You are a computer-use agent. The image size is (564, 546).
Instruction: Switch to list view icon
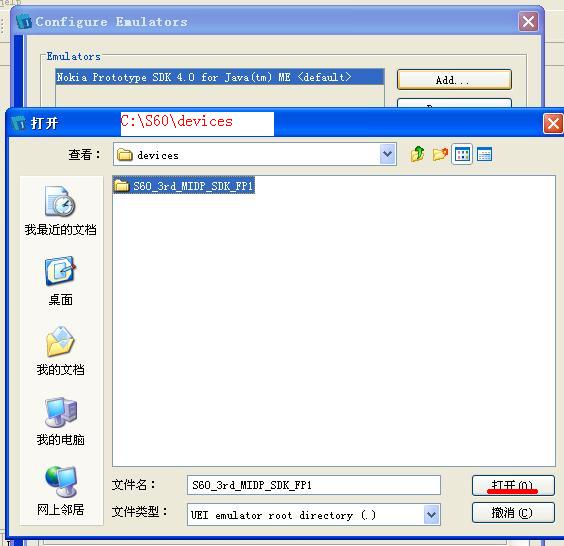(x=462, y=155)
